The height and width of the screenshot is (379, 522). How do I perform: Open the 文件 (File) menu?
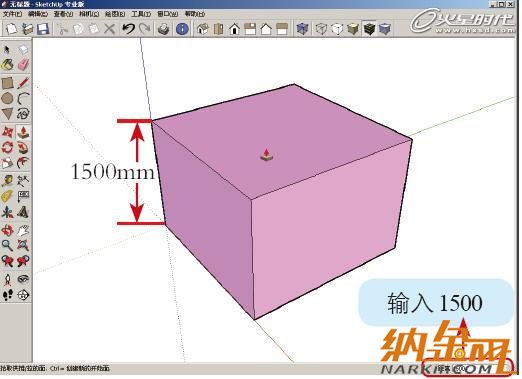coord(12,14)
